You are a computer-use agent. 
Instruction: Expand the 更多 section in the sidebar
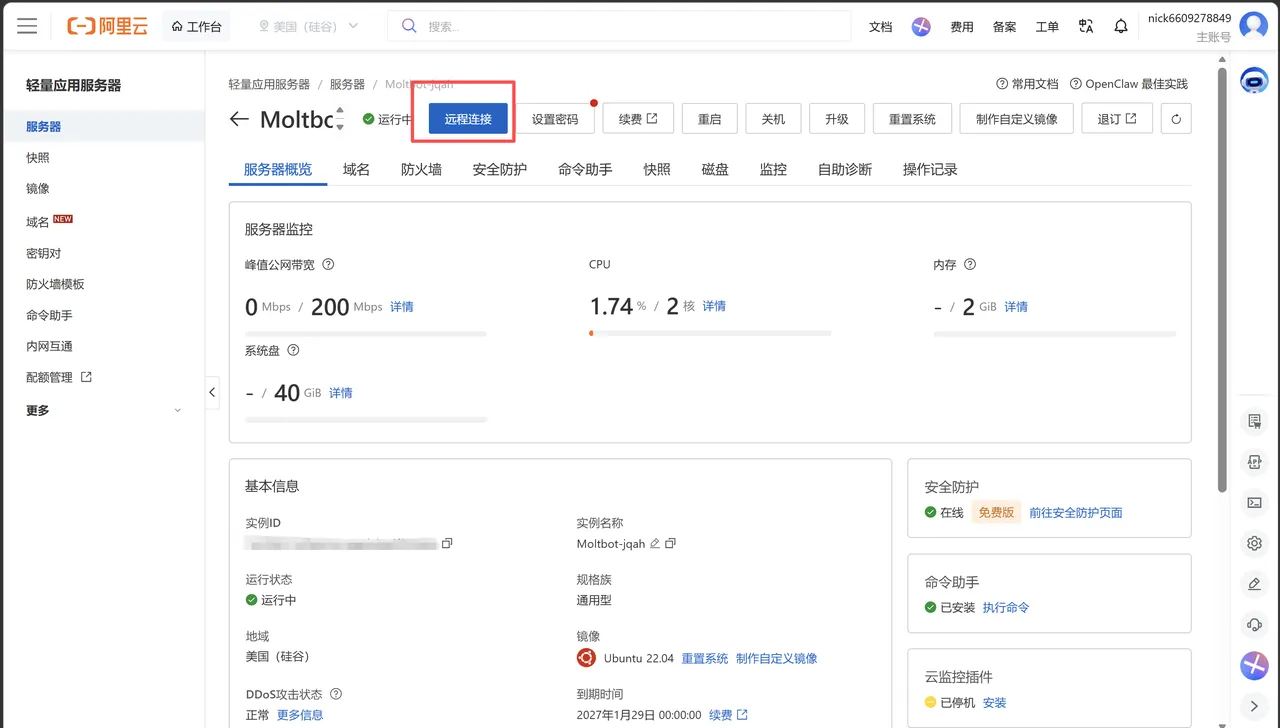click(x=104, y=411)
